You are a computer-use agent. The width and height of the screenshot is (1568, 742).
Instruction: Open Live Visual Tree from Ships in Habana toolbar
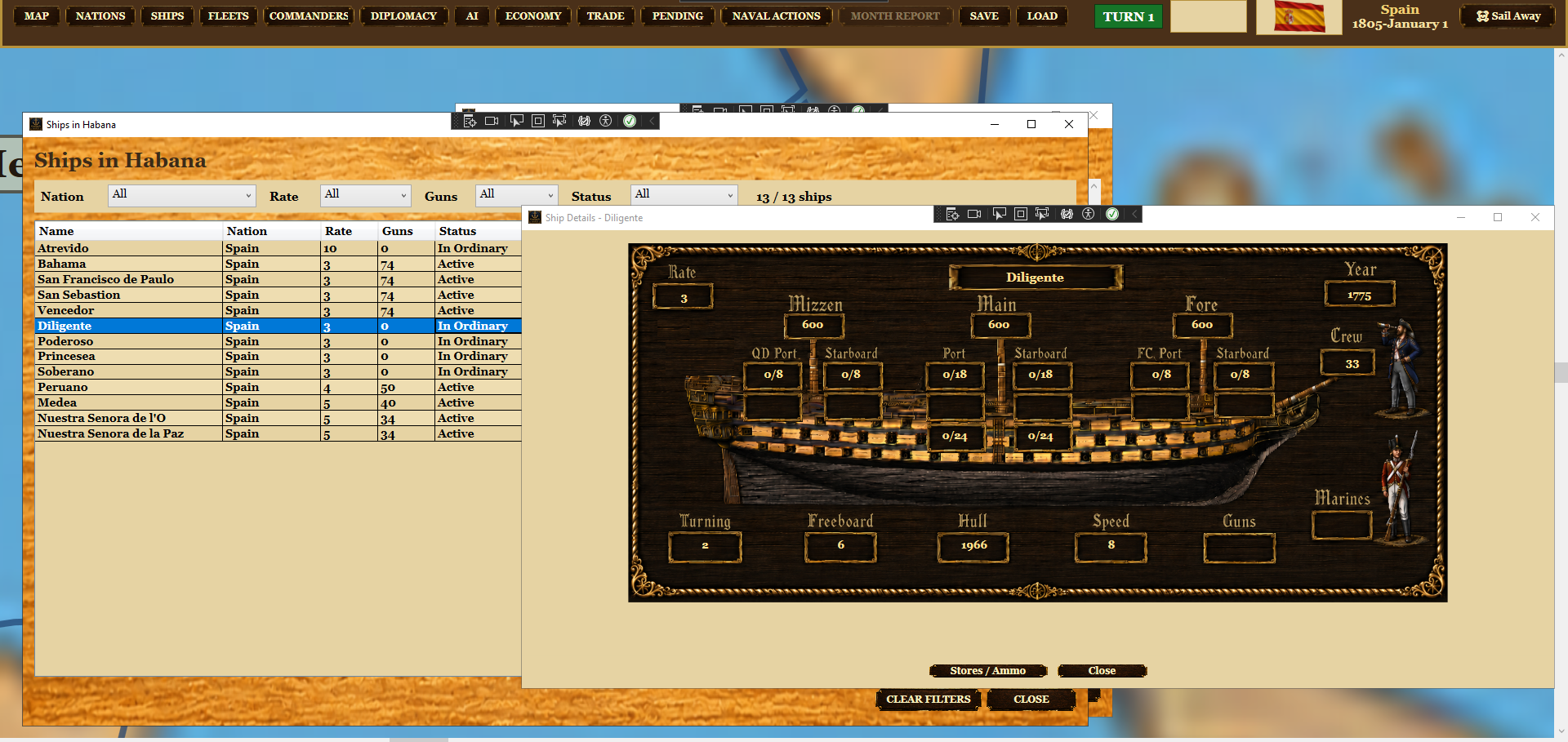[470, 121]
